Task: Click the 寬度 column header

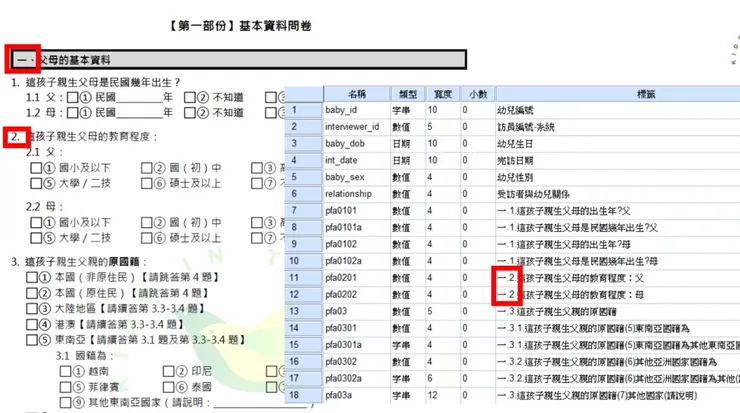Action: [443, 94]
